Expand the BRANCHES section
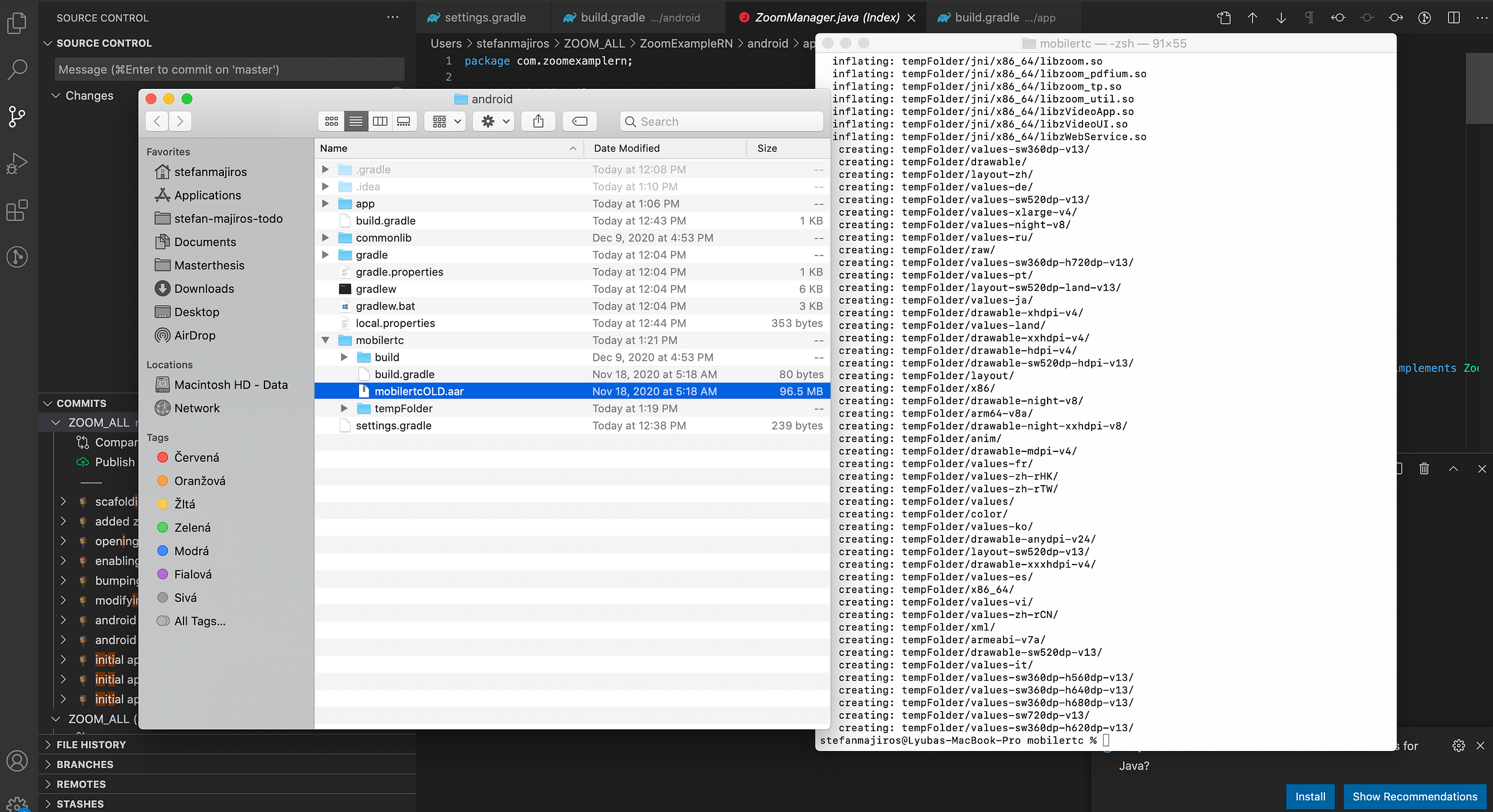The image size is (1493, 812). (85, 764)
